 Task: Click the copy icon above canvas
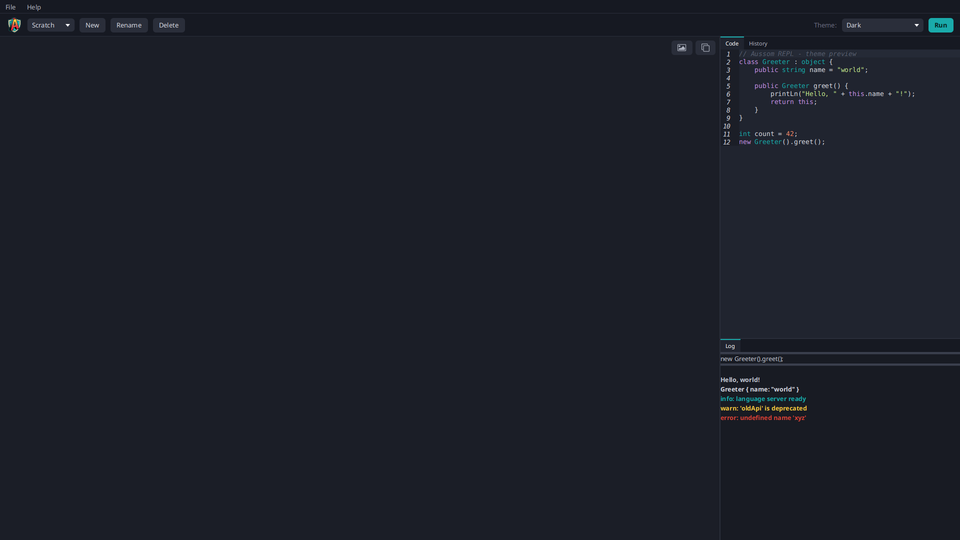click(x=705, y=48)
